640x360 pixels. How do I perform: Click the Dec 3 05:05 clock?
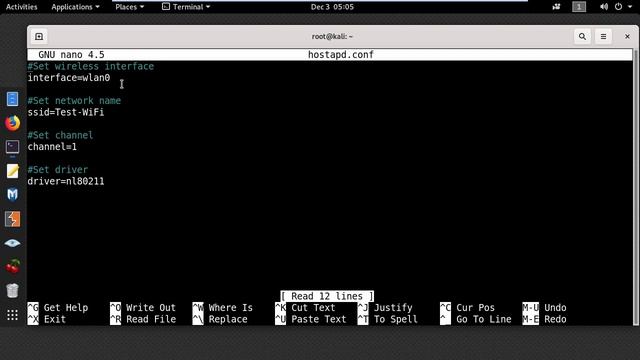(x=332, y=7)
